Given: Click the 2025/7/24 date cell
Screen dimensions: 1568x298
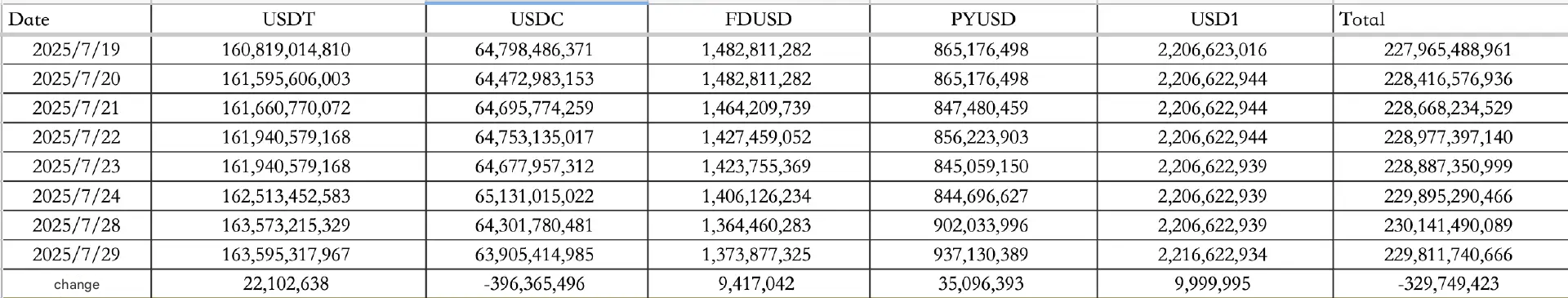Looking at the screenshot, I should click(76, 196).
